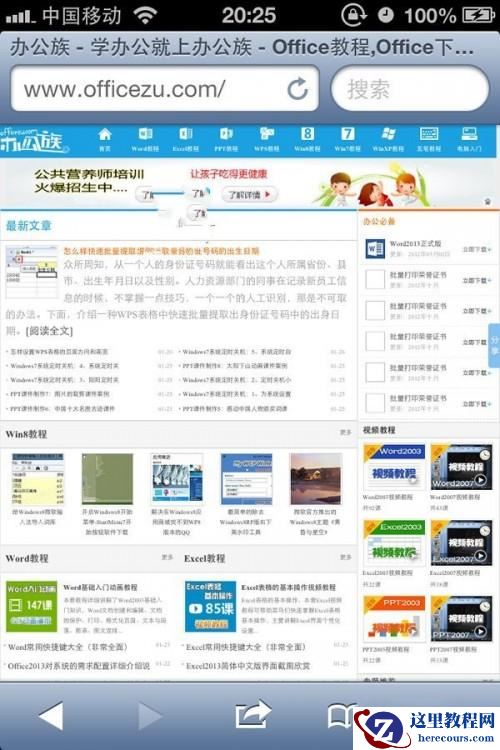Click the 了解详情 button in the banner ad
The height and width of the screenshot is (750, 500).
[249, 194]
